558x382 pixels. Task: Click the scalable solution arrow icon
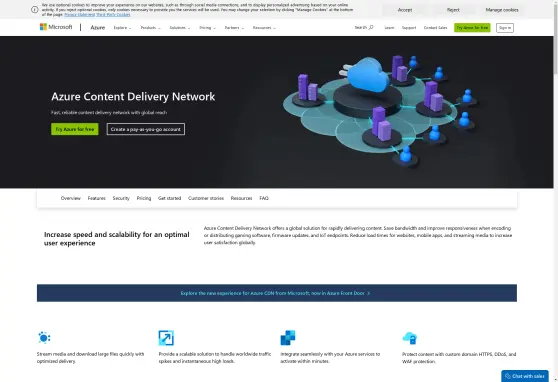coord(166,338)
